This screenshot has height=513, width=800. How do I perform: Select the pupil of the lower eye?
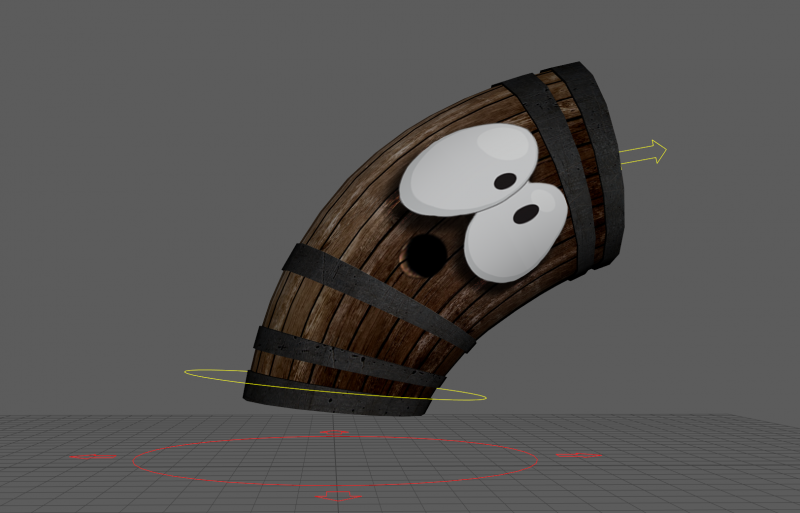pyautogui.click(x=526, y=214)
